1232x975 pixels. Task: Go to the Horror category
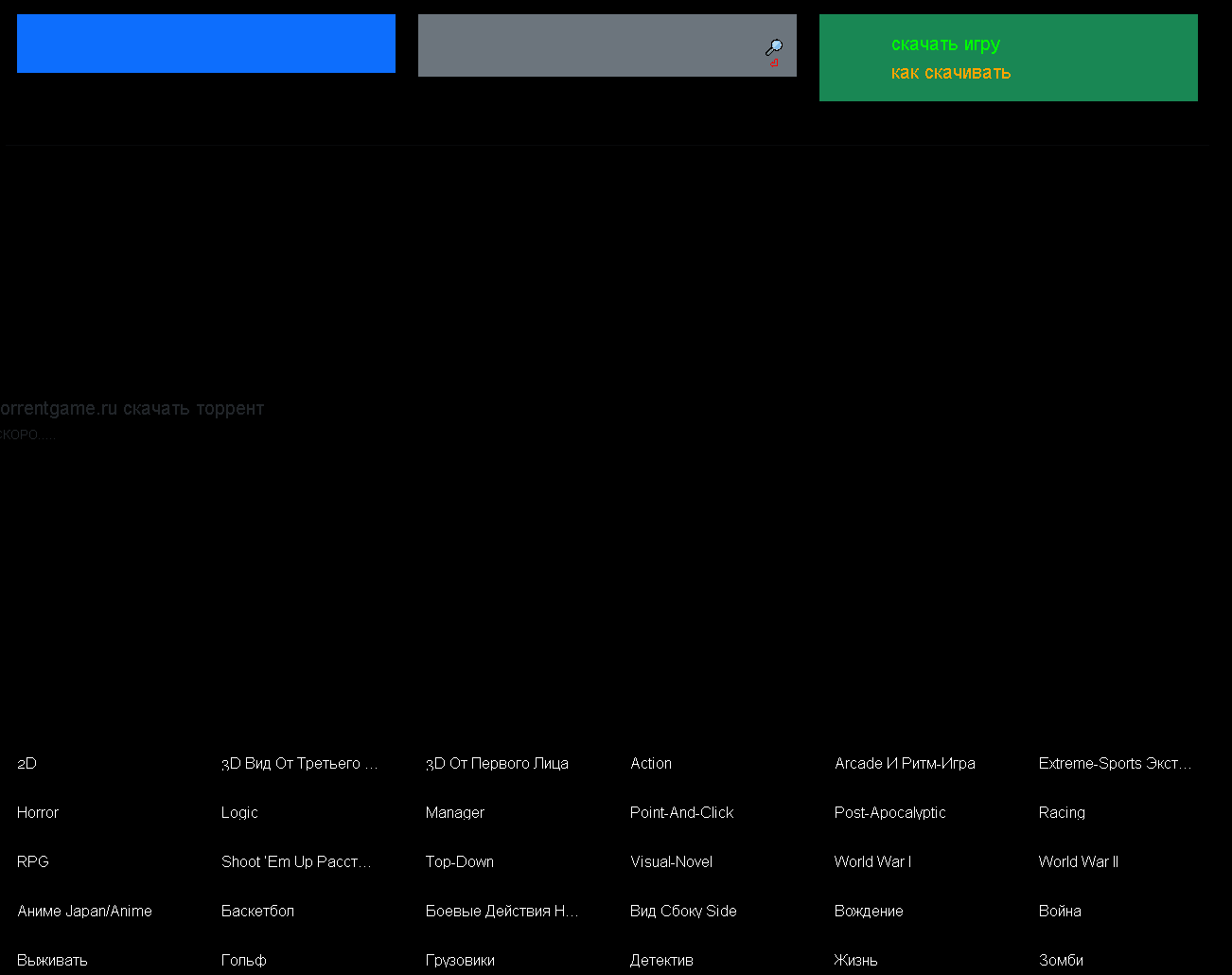[38, 813]
